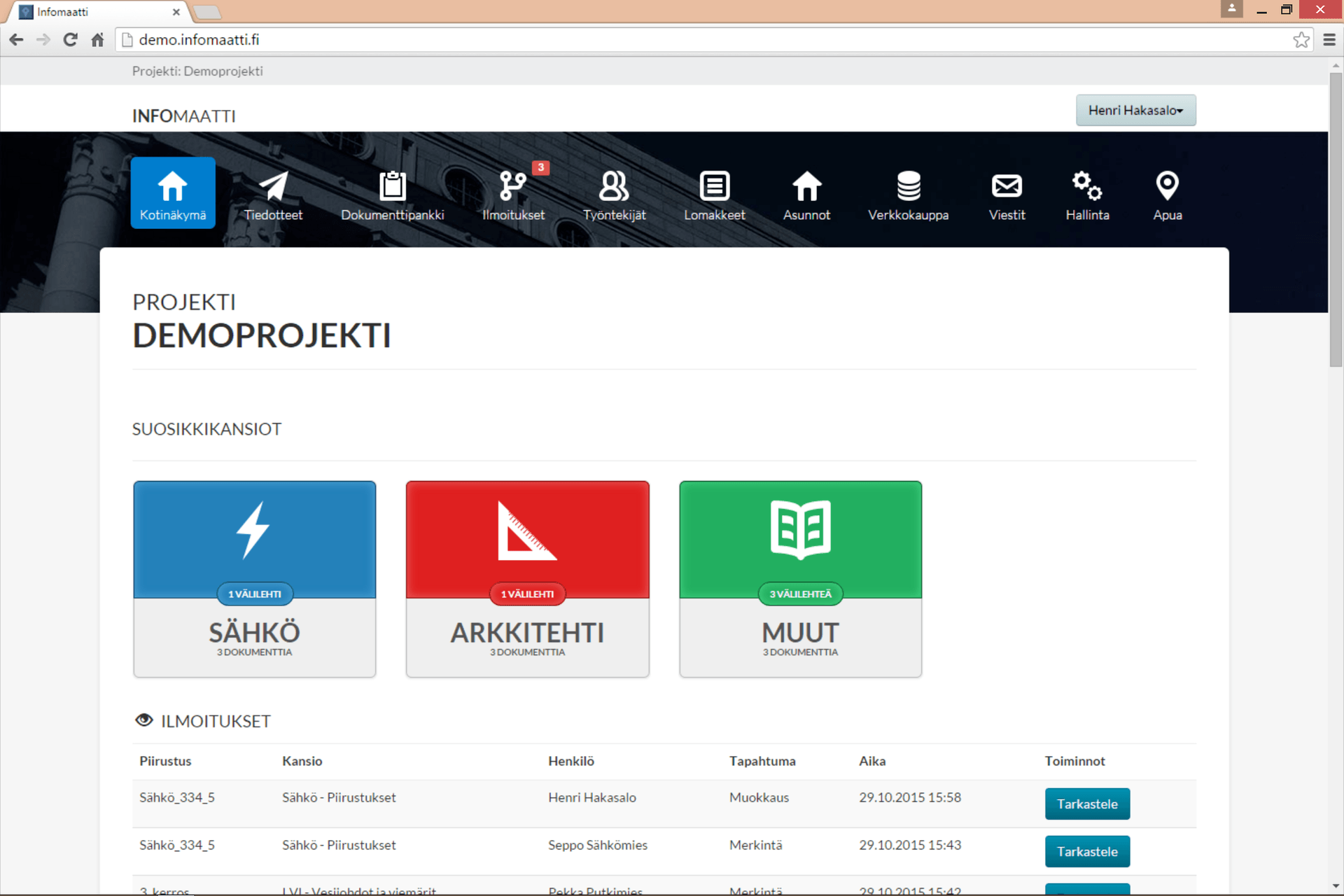
Task: Click the eye icon beside Ilmoitukset heading
Action: 144,720
